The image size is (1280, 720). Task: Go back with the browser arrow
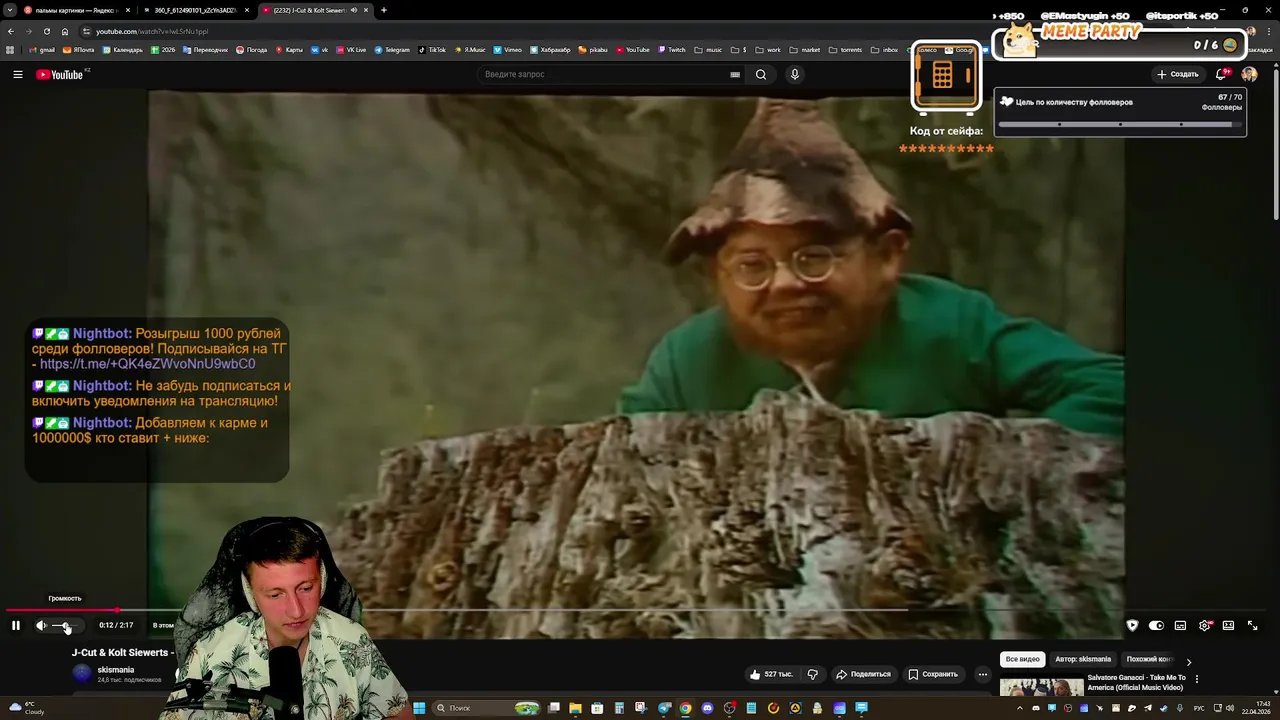click(x=10, y=31)
